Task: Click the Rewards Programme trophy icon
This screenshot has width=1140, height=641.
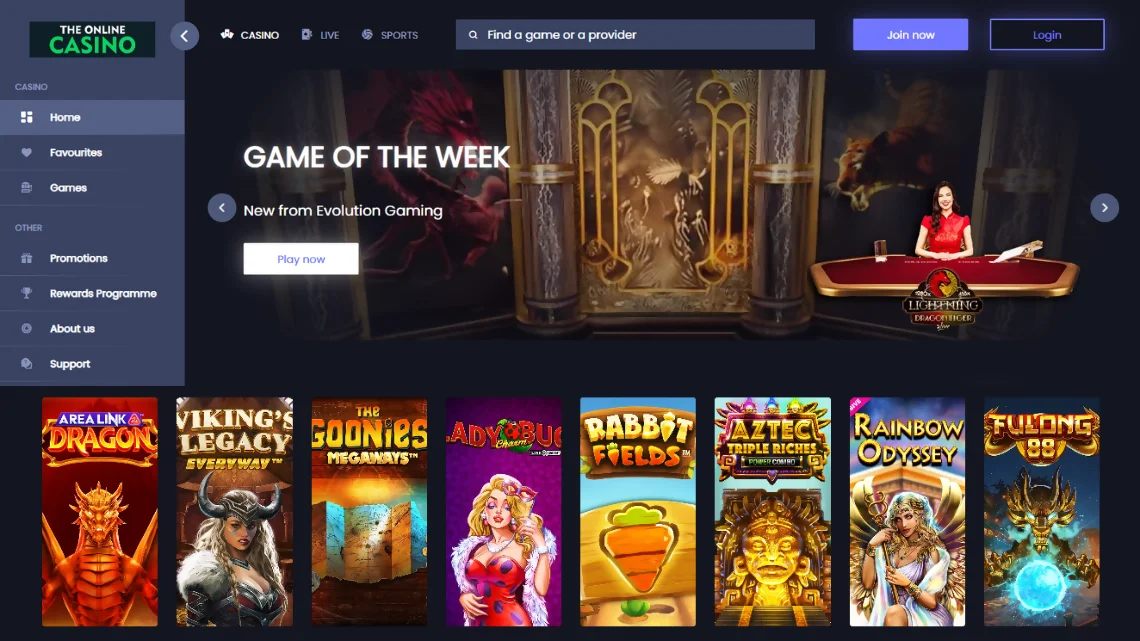Action: point(26,293)
